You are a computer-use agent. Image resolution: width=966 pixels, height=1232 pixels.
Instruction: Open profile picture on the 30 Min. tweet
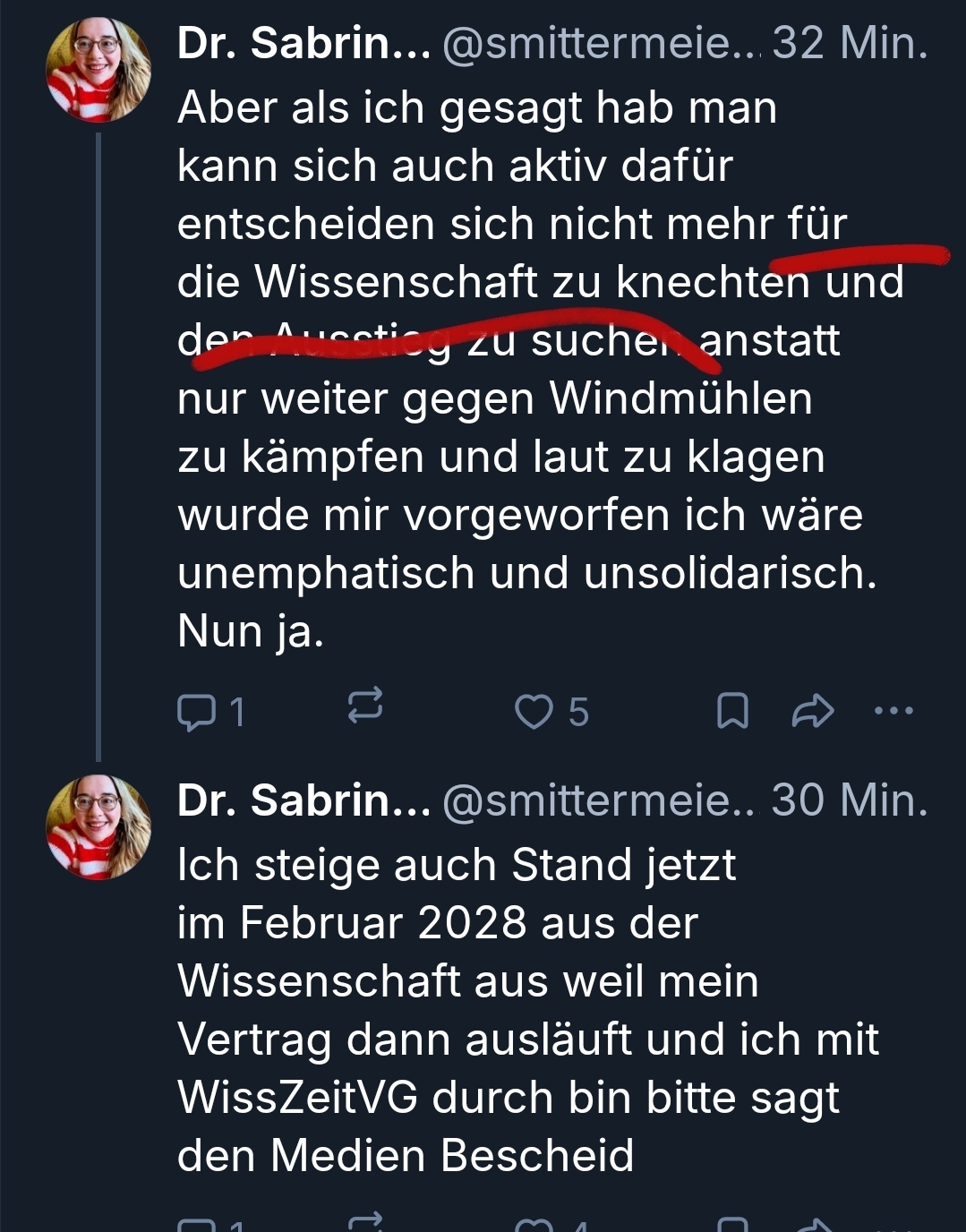pos(98,826)
